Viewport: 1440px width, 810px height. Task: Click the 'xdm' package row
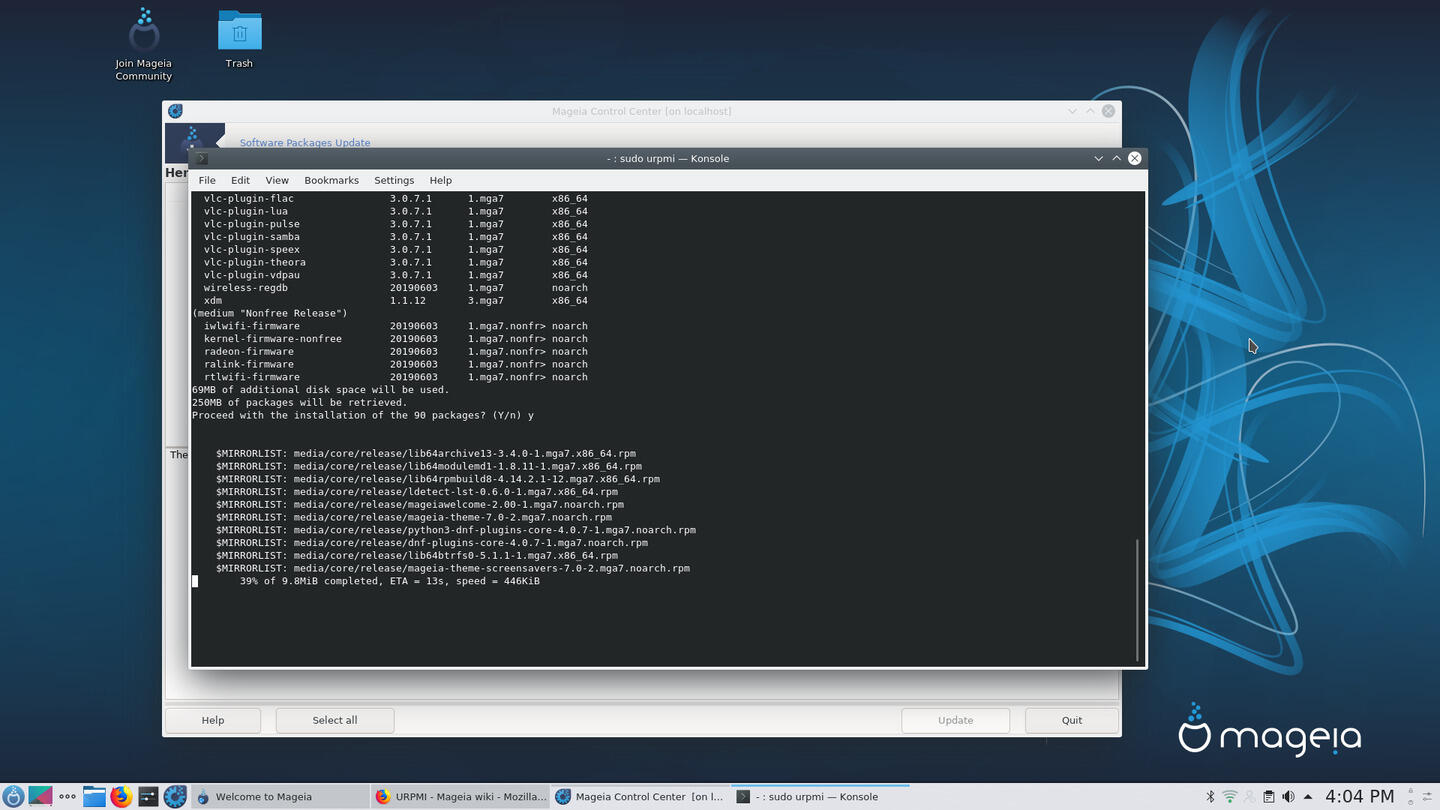click(396, 300)
